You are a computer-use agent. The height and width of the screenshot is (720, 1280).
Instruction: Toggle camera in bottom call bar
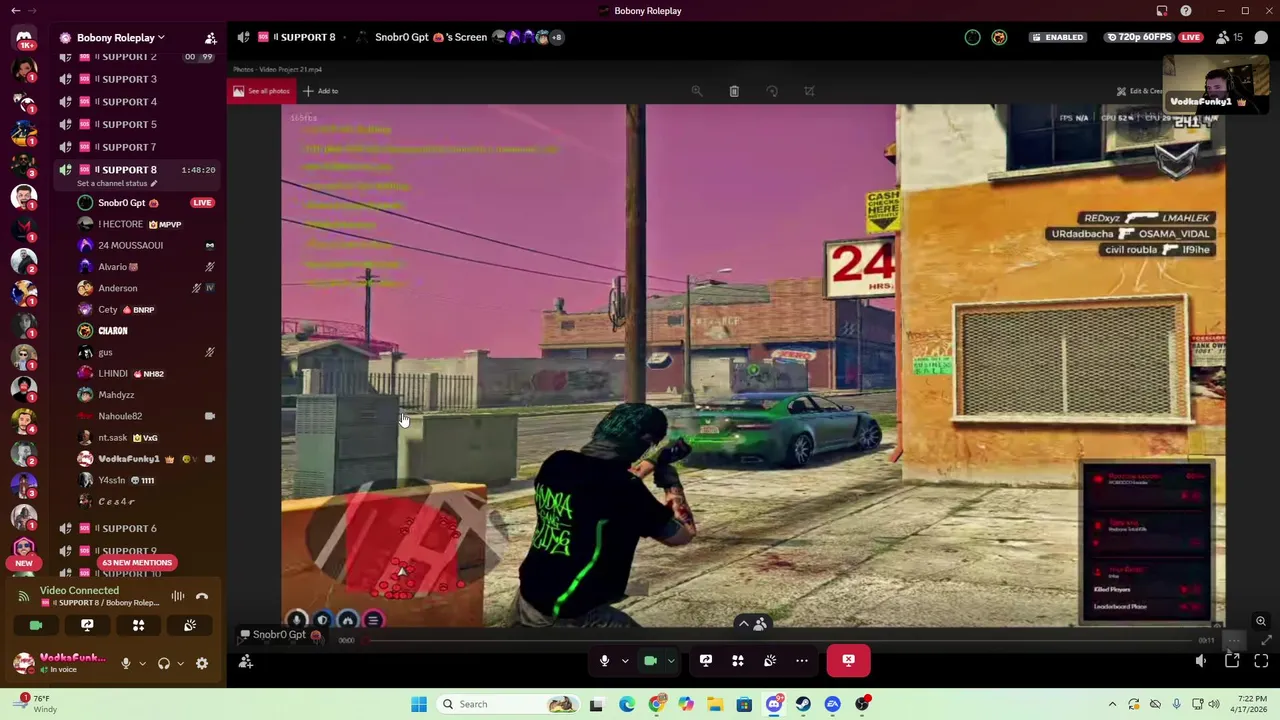click(x=650, y=660)
